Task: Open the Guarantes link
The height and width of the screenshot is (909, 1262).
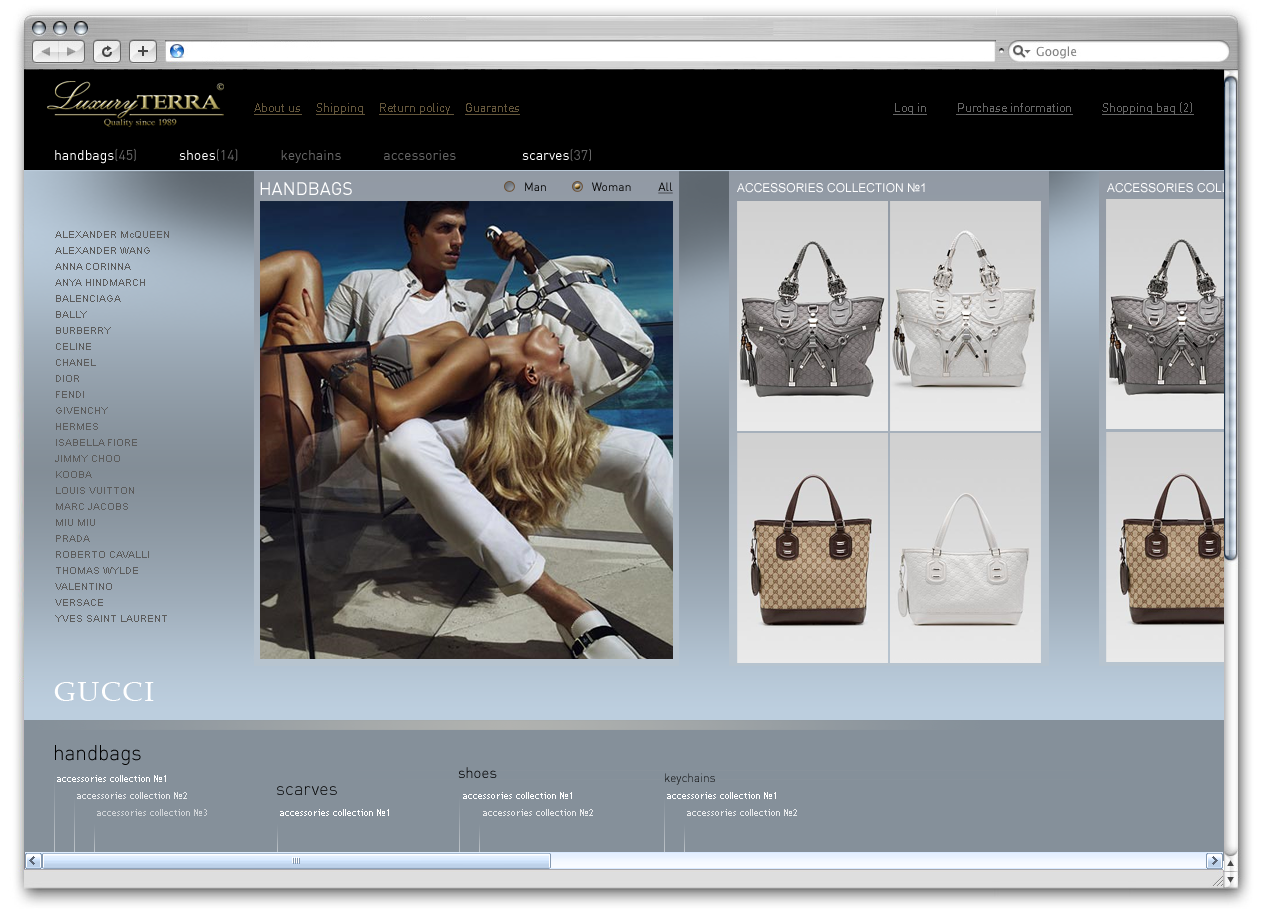Action: pos(492,108)
